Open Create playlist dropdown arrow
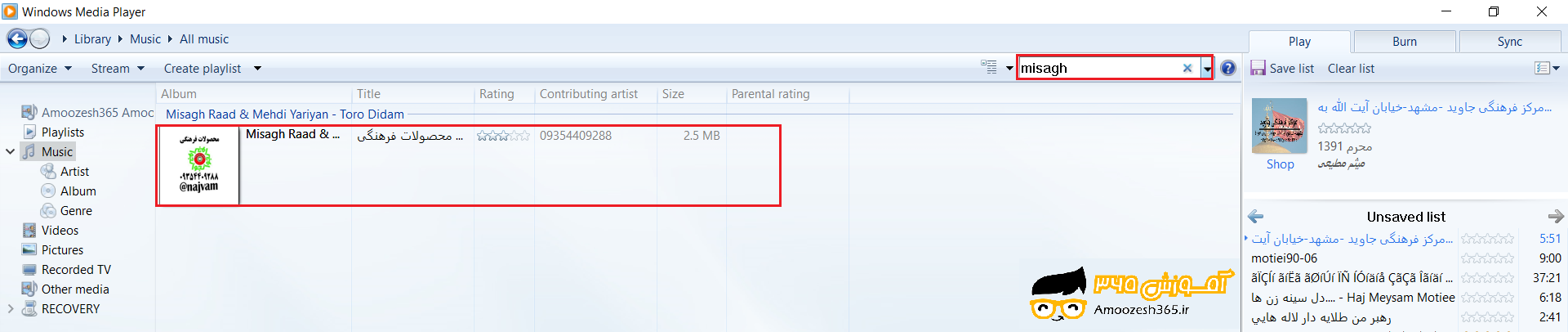Viewport: 1568px width, 332px height. (x=257, y=69)
